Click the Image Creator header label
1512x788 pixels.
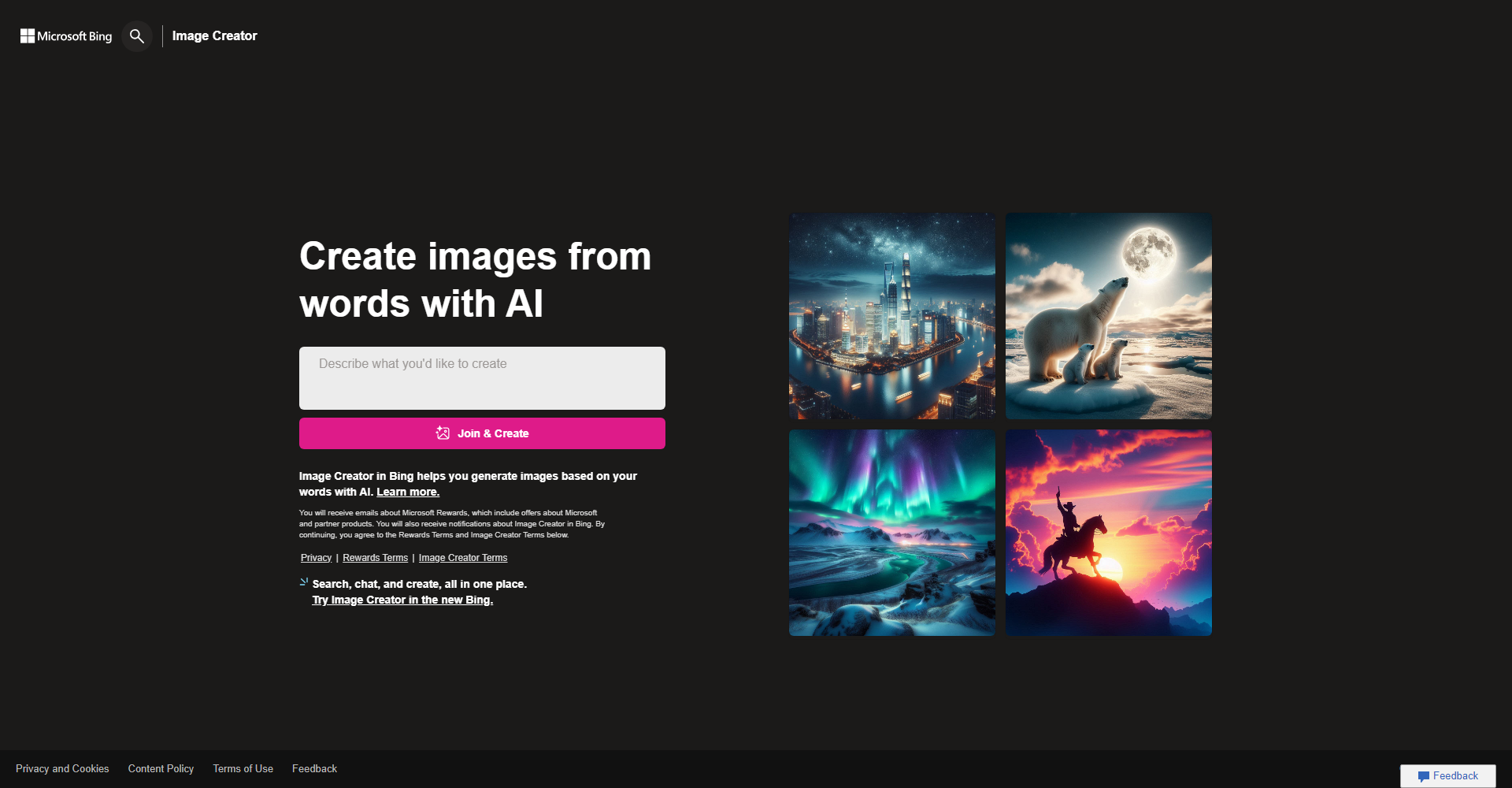click(x=214, y=35)
